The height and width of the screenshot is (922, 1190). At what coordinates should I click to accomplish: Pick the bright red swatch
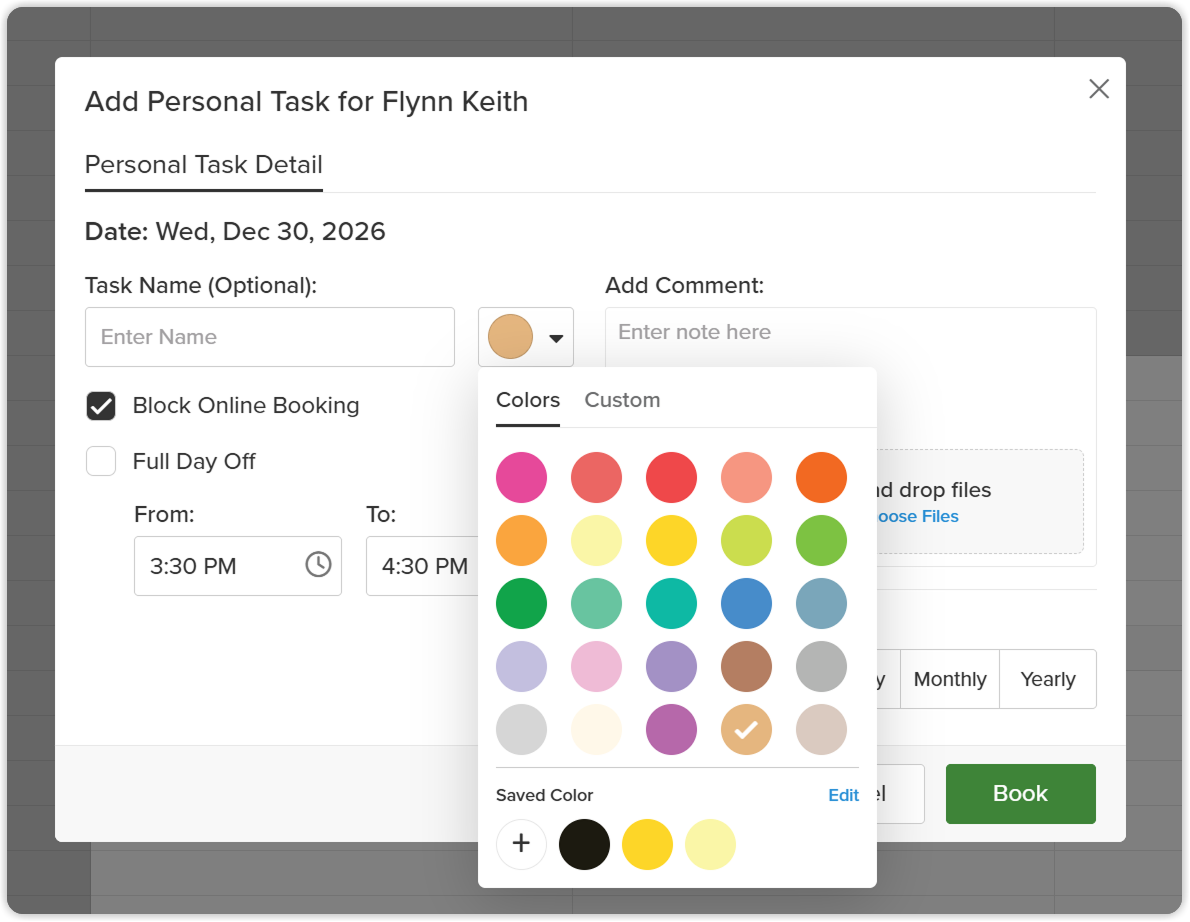coord(672,477)
